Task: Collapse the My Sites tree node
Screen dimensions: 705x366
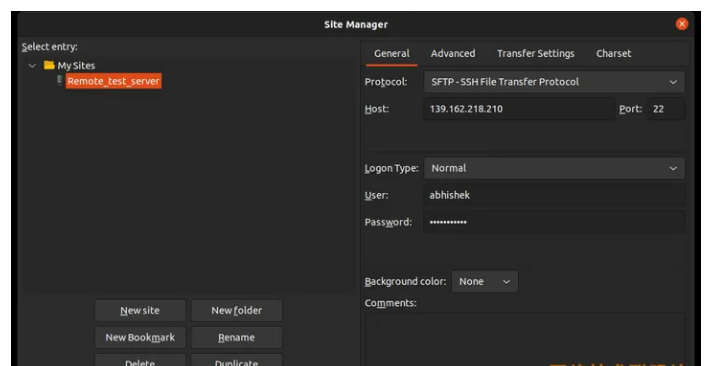Action: pos(32,66)
